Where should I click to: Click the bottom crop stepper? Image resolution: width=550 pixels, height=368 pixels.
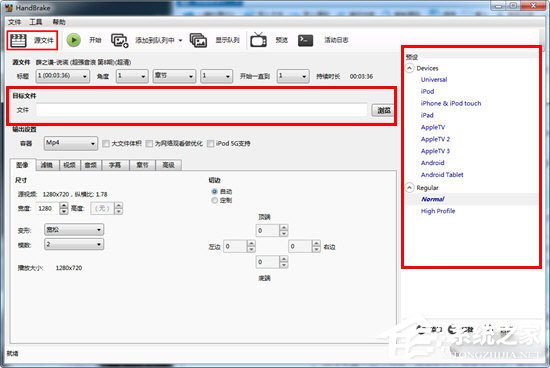pyautogui.click(x=283, y=262)
